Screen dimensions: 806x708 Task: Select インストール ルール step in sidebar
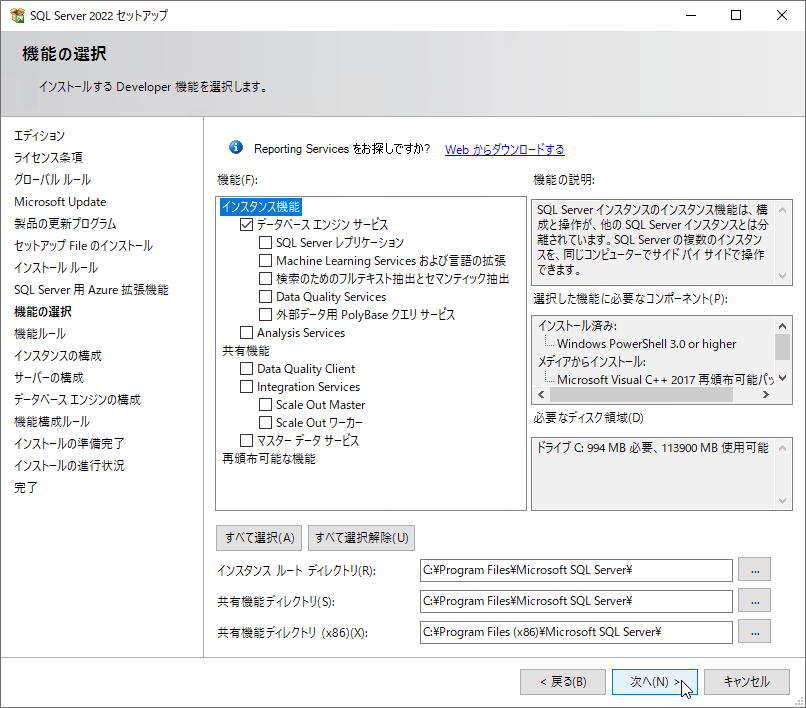click(56, 268)
